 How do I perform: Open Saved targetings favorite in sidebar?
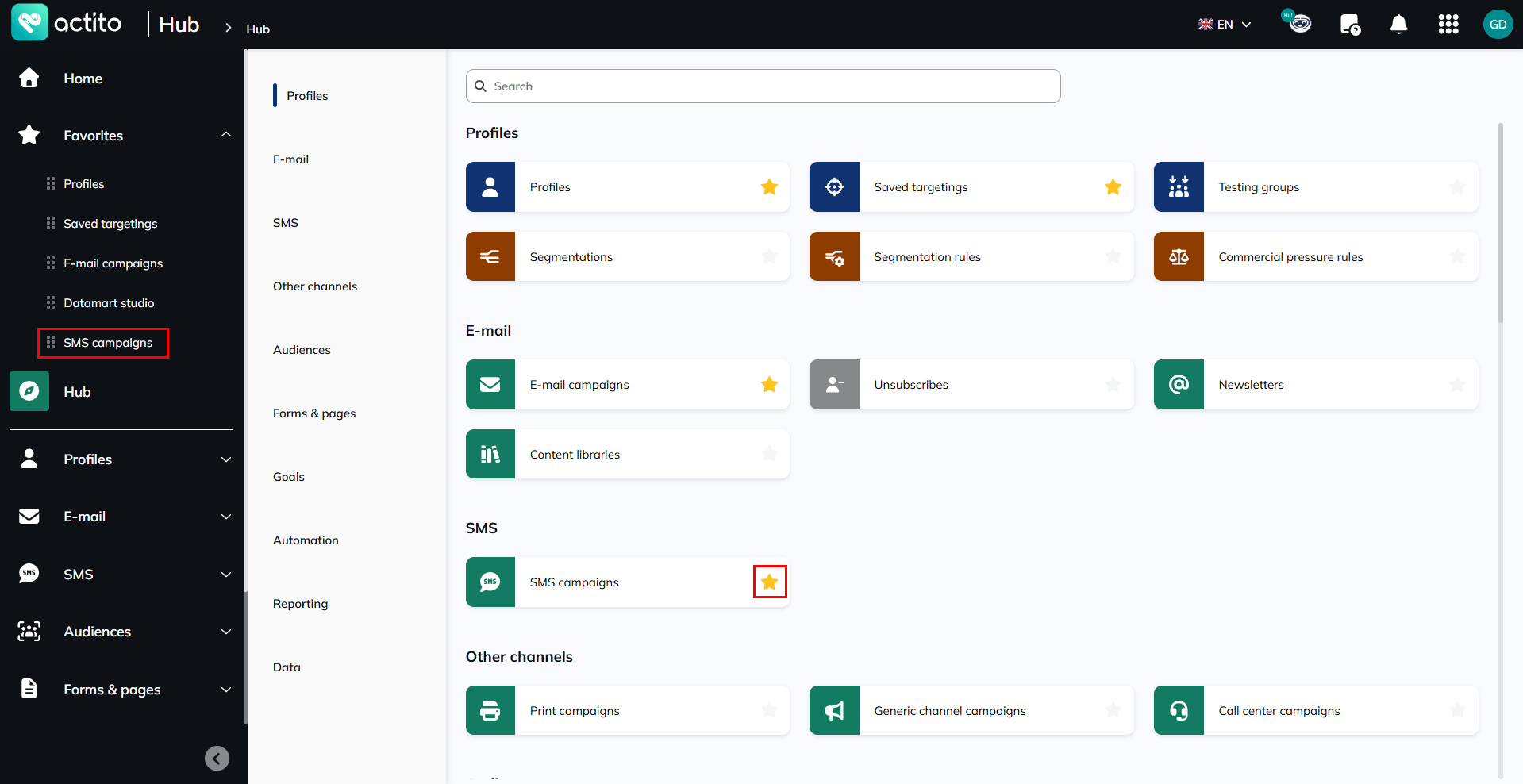pyautogui.click(x=110, y=224)
